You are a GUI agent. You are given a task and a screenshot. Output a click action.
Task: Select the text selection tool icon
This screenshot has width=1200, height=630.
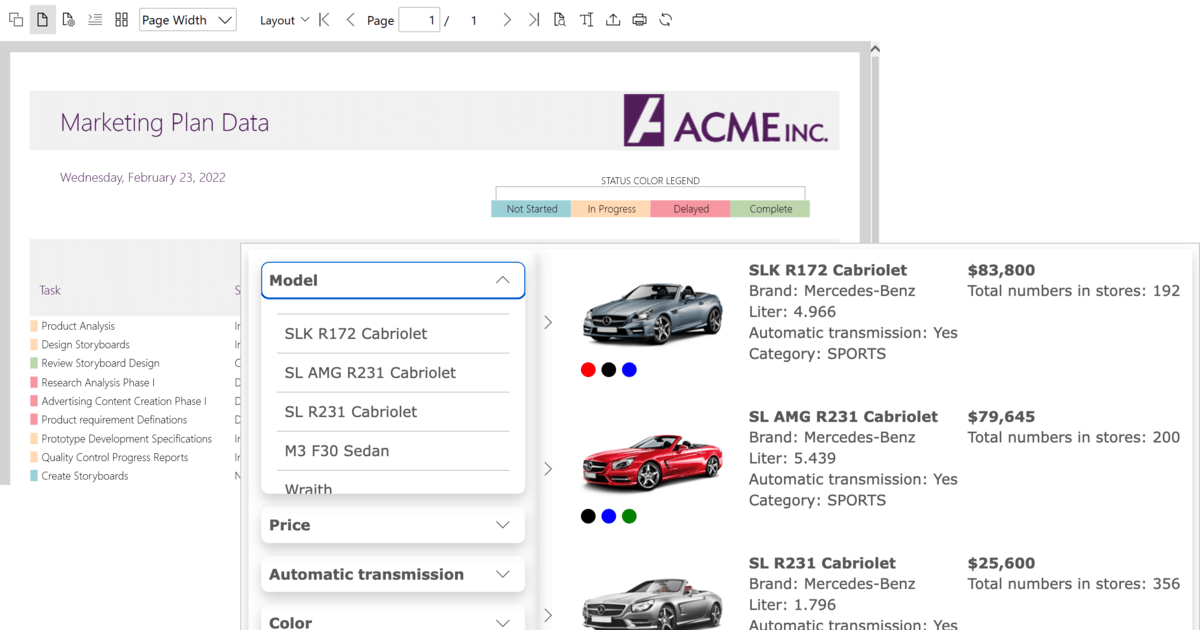[587, 20]
